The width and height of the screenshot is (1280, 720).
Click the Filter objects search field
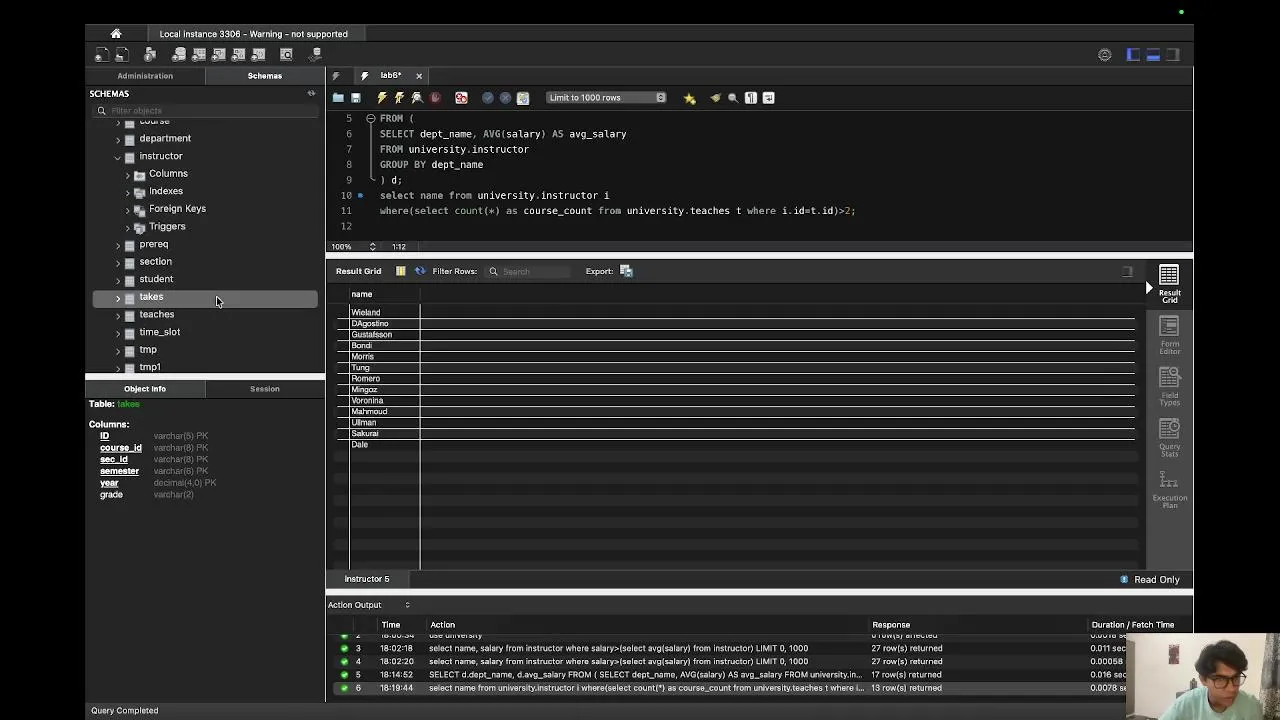point(205,110)
